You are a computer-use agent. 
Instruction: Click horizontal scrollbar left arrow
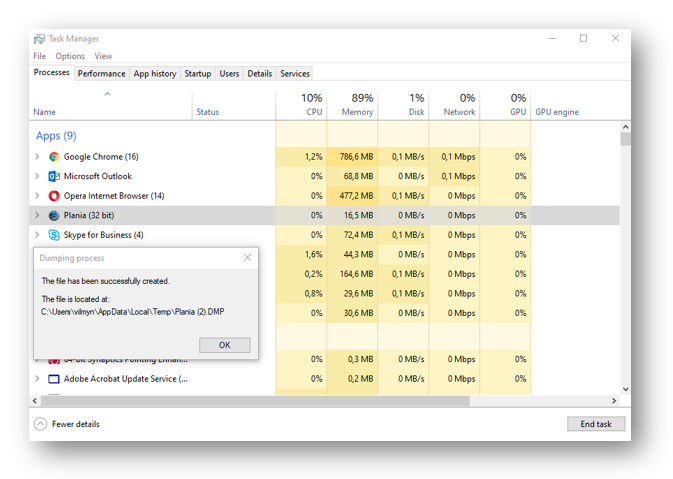[35, 401]
